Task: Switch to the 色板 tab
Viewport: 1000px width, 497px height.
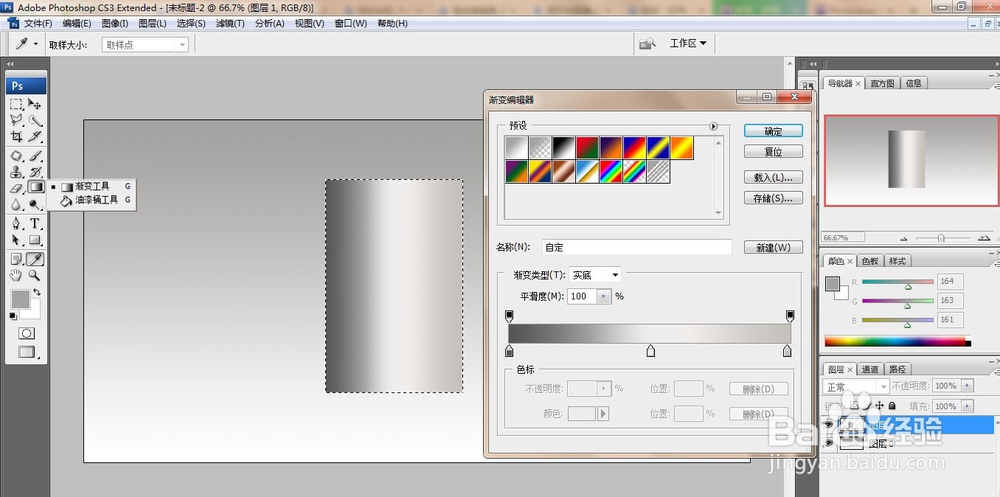Action: pyautogui.click(x=870, y=261)
